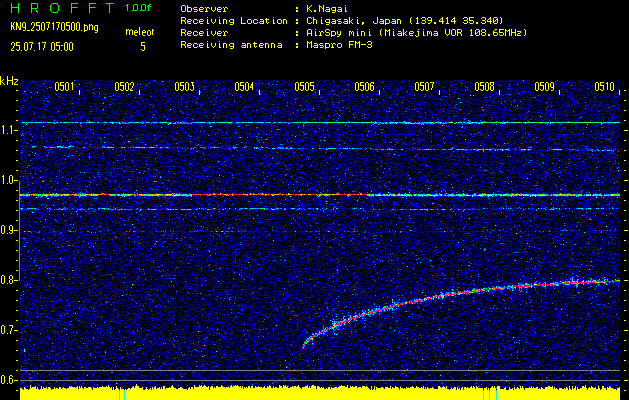Click the Observer field label
Image resolution: width=629 pixels, height=400 pixels.
point(204,9)
